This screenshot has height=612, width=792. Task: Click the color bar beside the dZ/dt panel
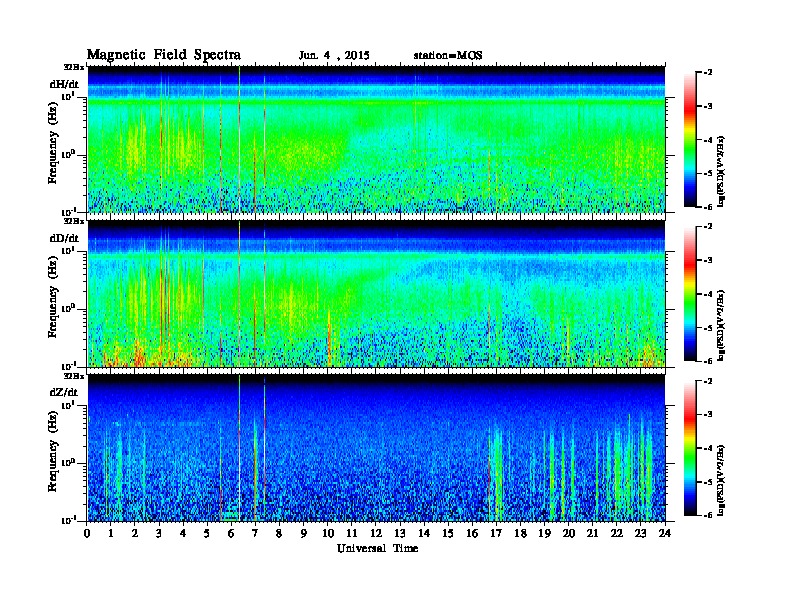(690, 448)
